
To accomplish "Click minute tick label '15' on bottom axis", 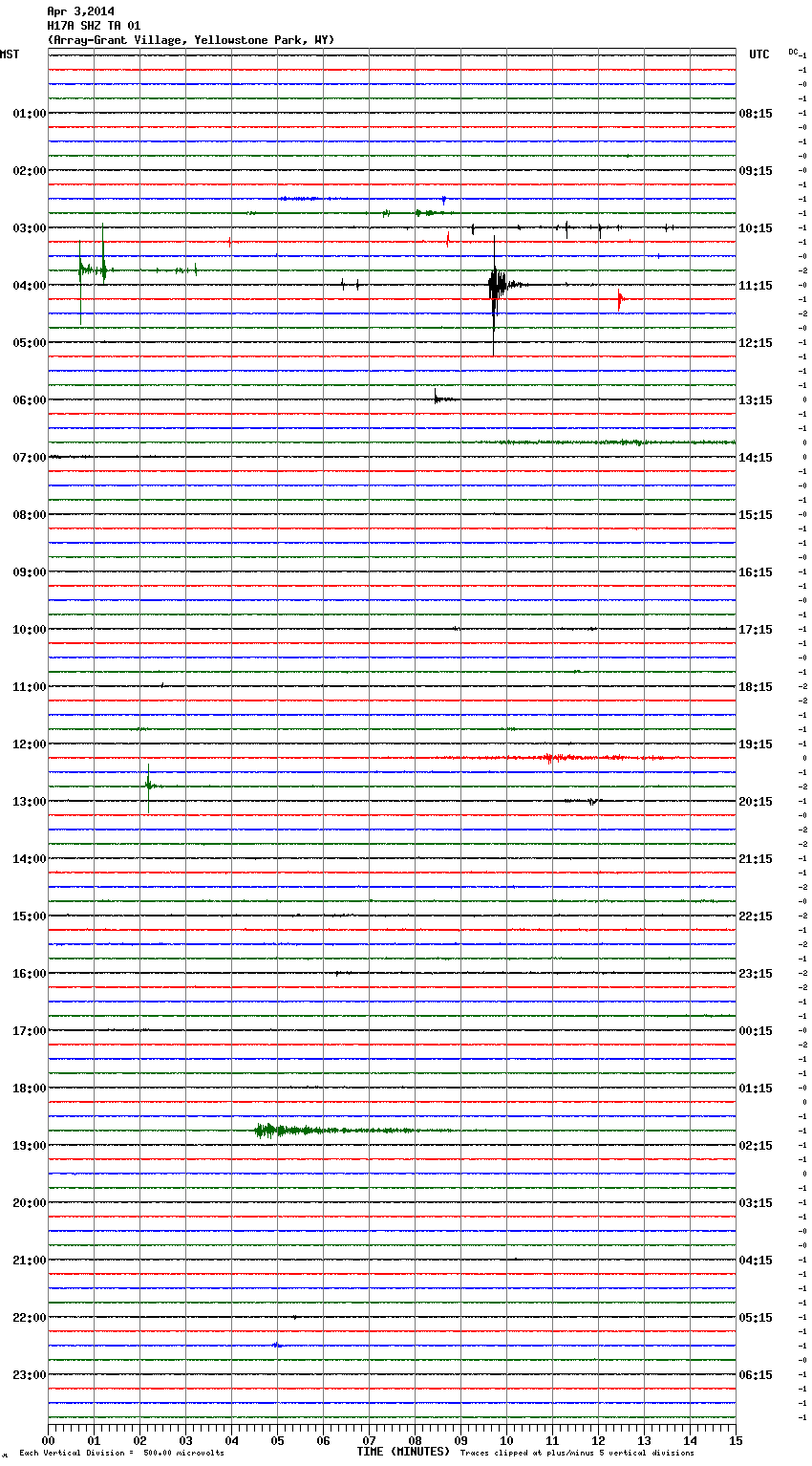I will coord(736,1441).
